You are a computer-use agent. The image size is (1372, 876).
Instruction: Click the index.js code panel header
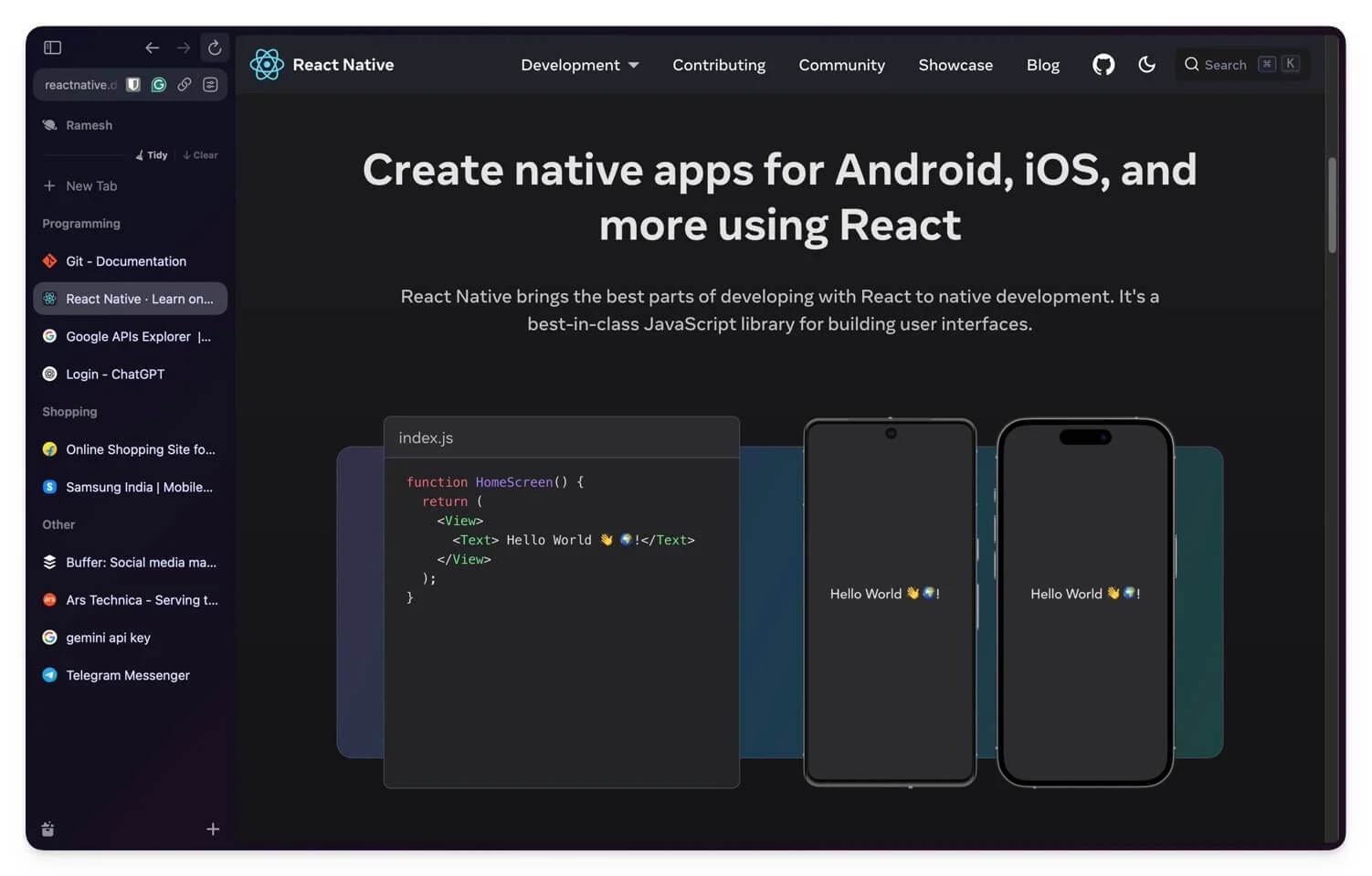(562, 438)
